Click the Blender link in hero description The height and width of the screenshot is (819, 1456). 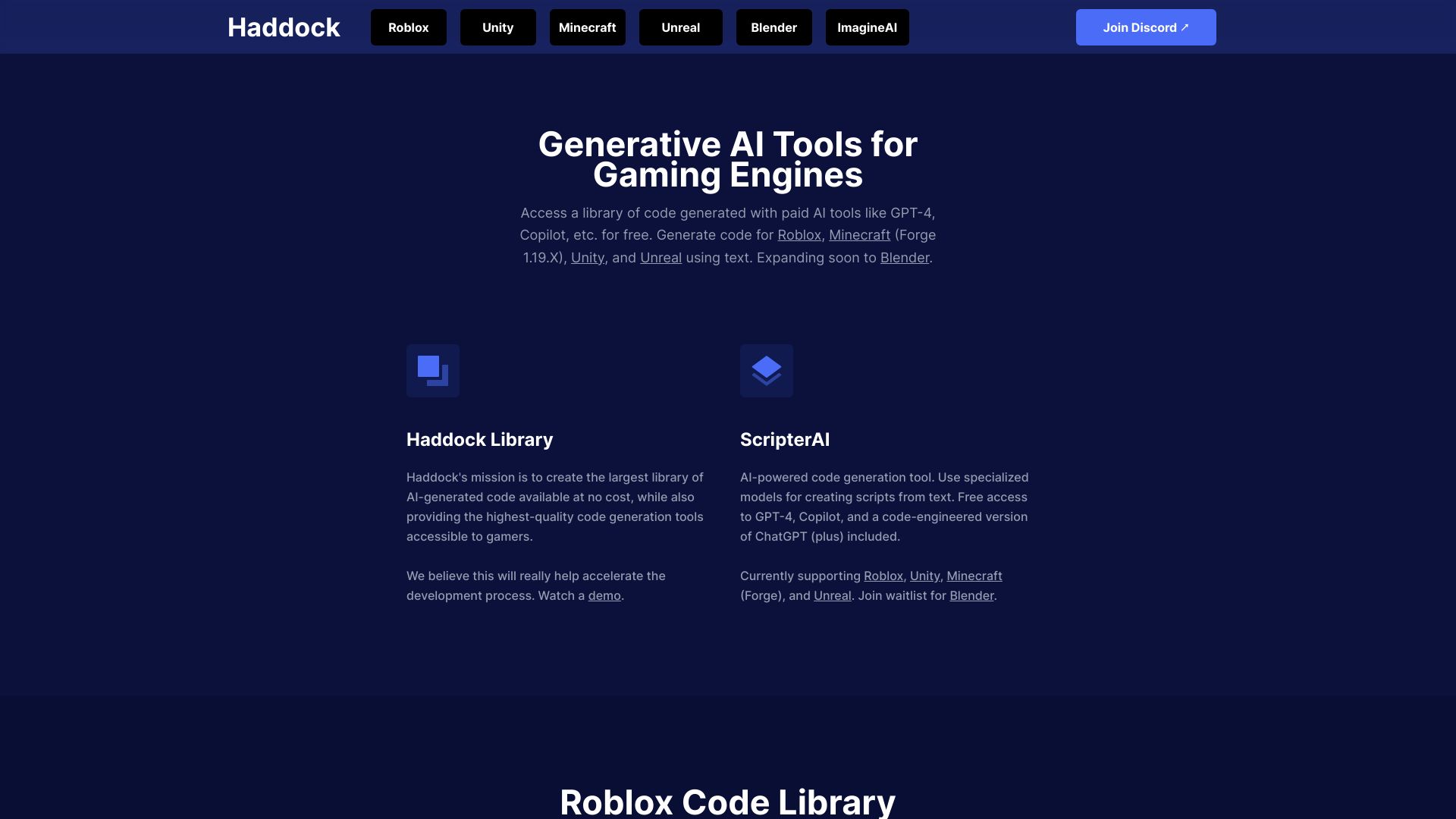(904, 257)
